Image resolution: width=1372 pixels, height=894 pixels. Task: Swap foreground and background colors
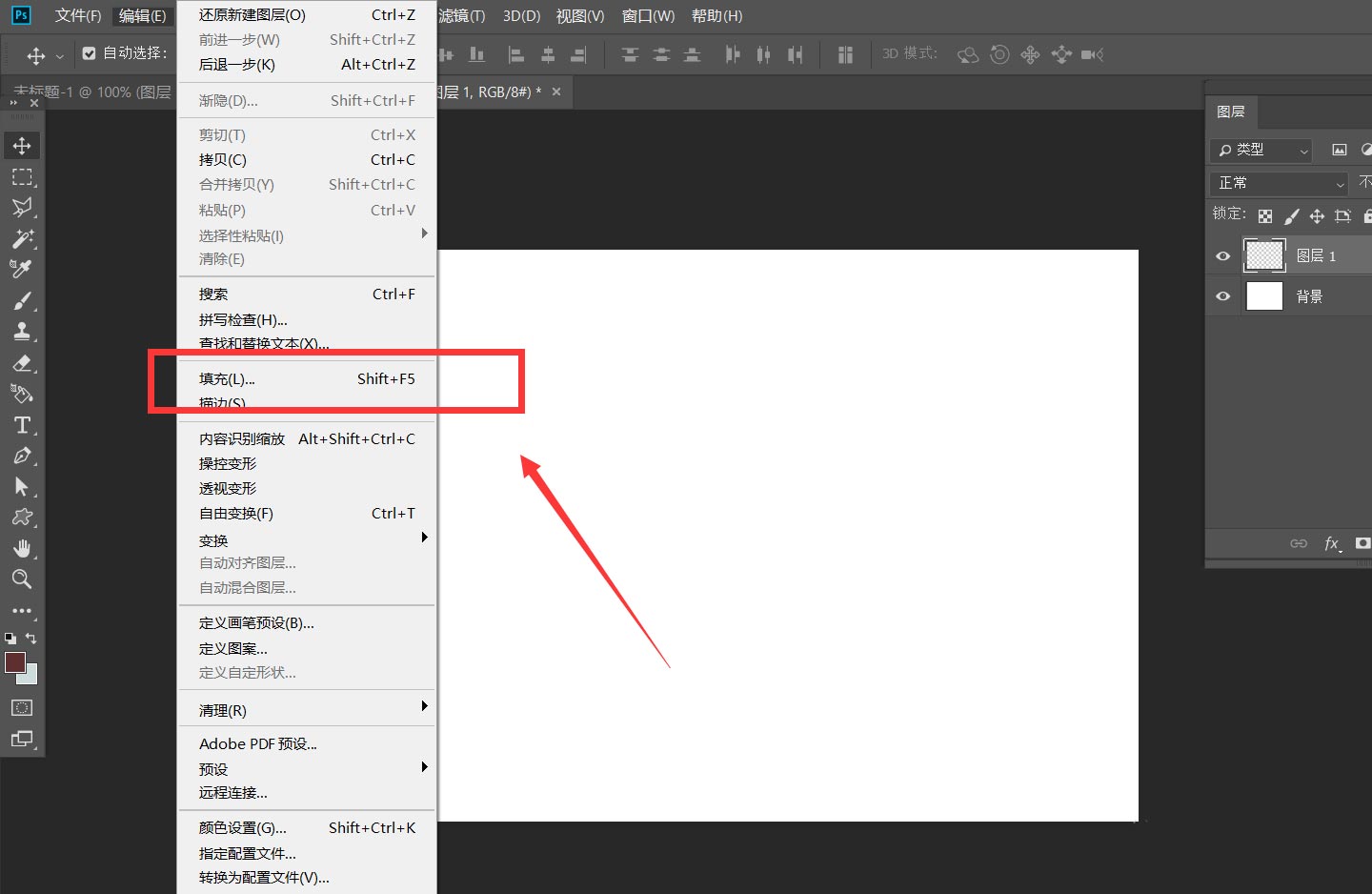point(31,639)
